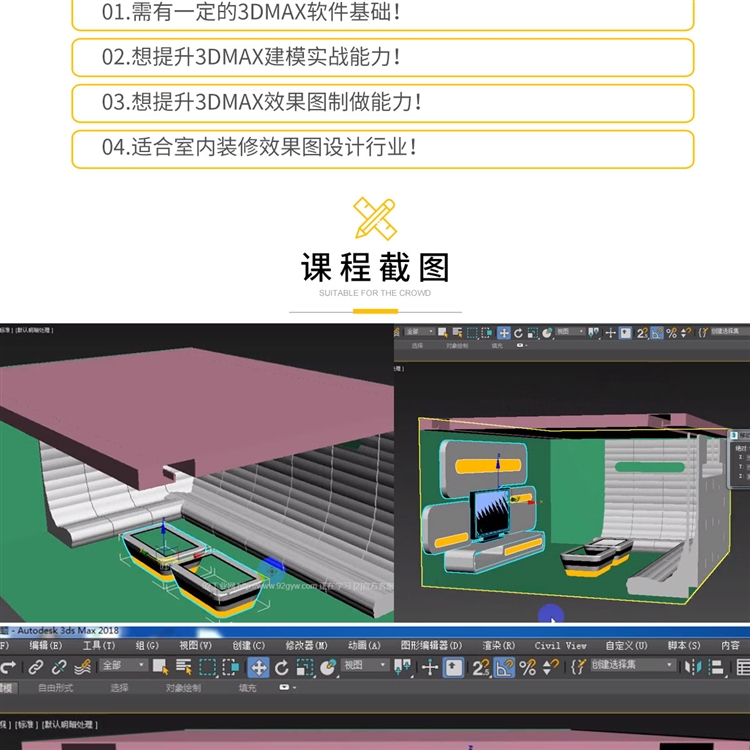Click Use Pivot Point Center in the lower toolbar
The width and height of the screenshot is (750, 750).
click(402, 667)
